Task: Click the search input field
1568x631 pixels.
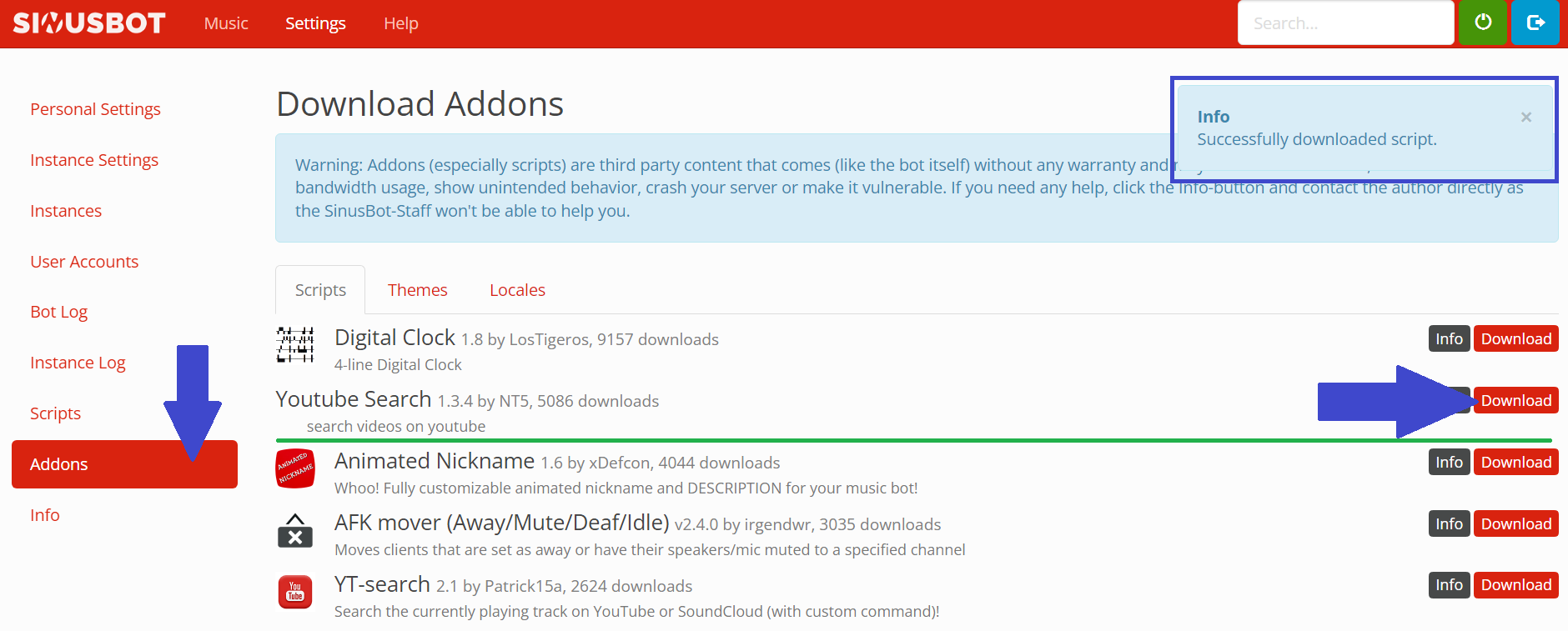Action: pyautogui.click(x=1345, y=23)
